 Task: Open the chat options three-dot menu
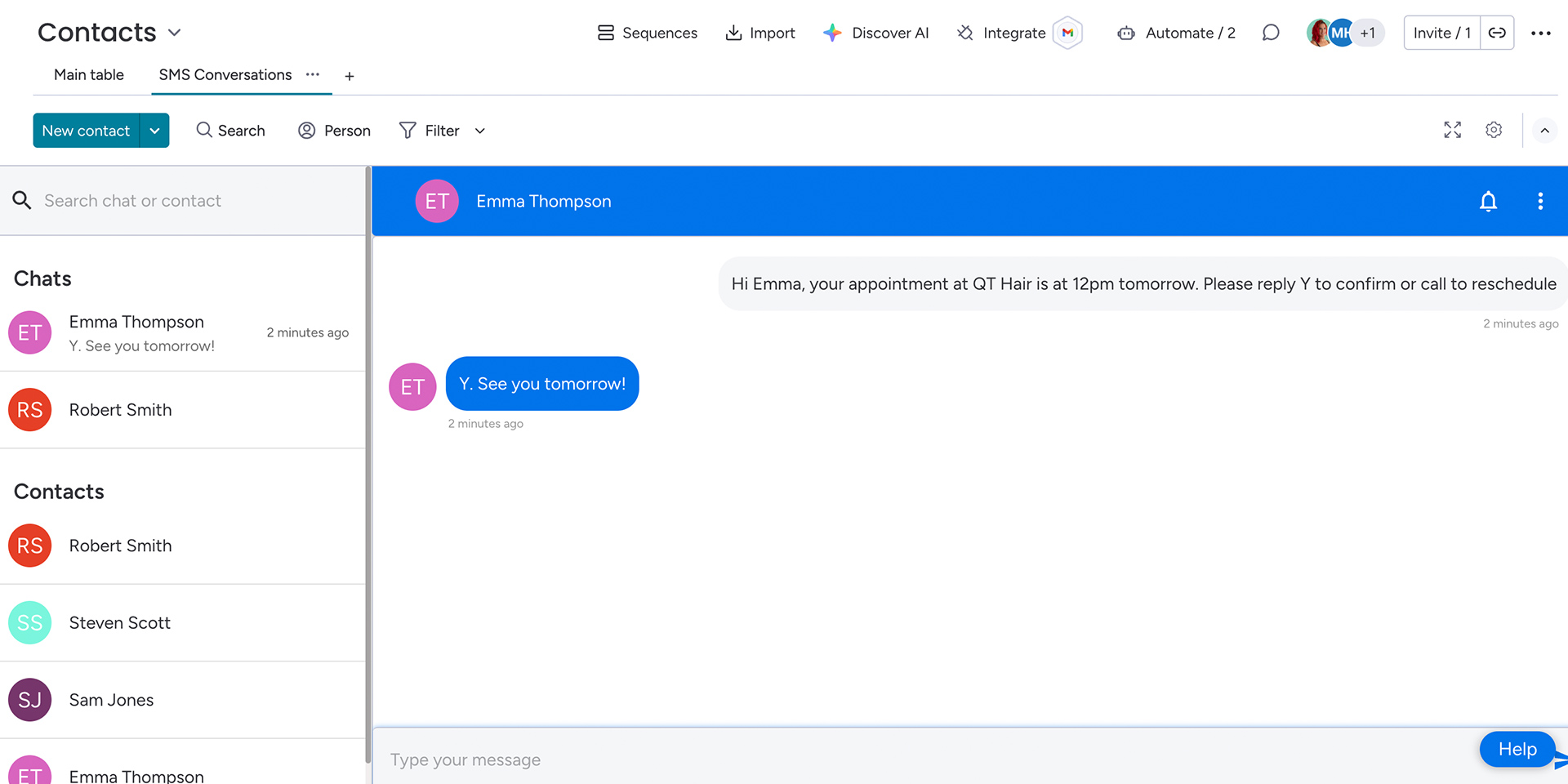click(1539, 201)
